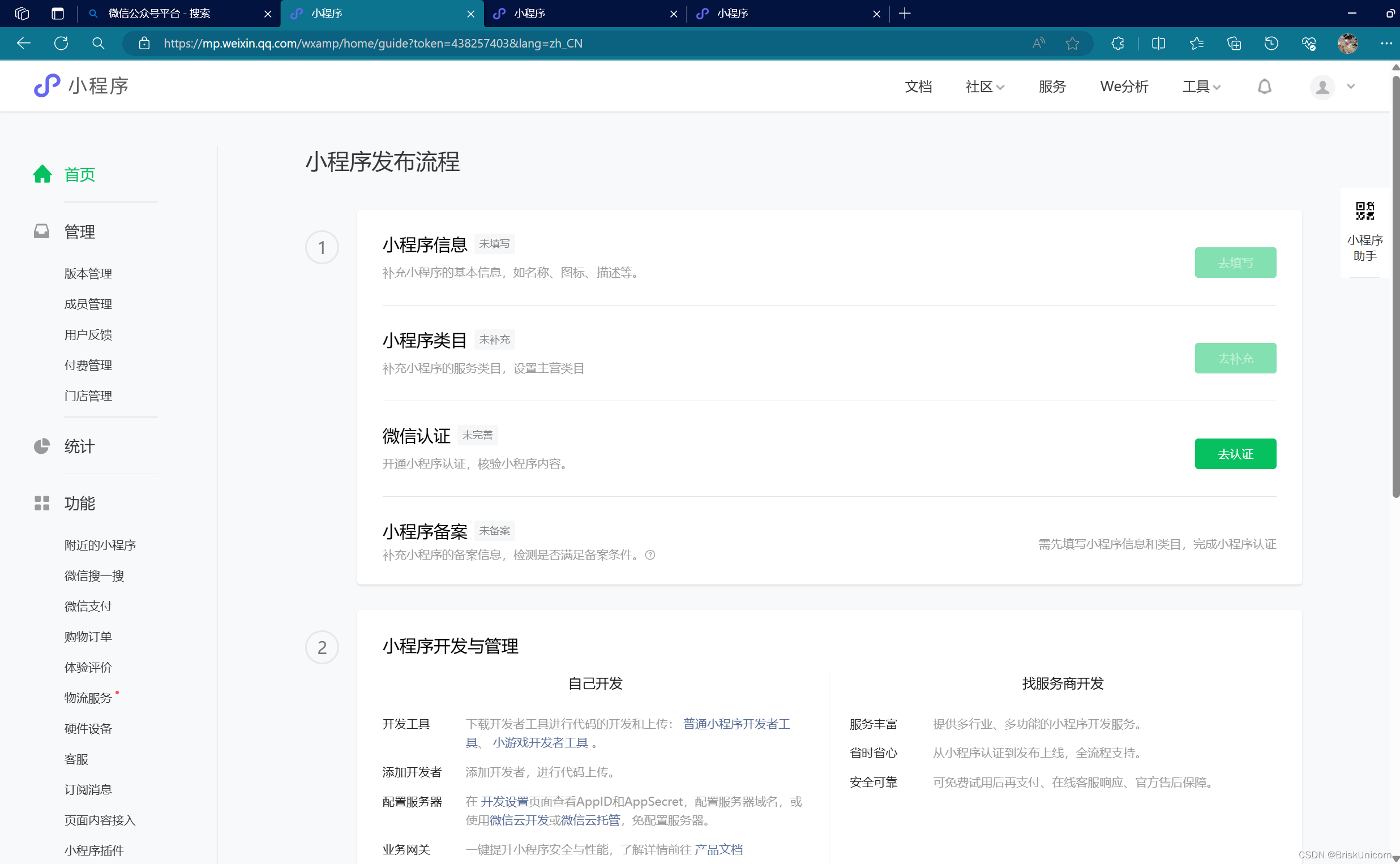The width and height of the screenshot is (1400, 864).
Task: Expand account dropdown arrow next to avatar
Action: 1351,87
